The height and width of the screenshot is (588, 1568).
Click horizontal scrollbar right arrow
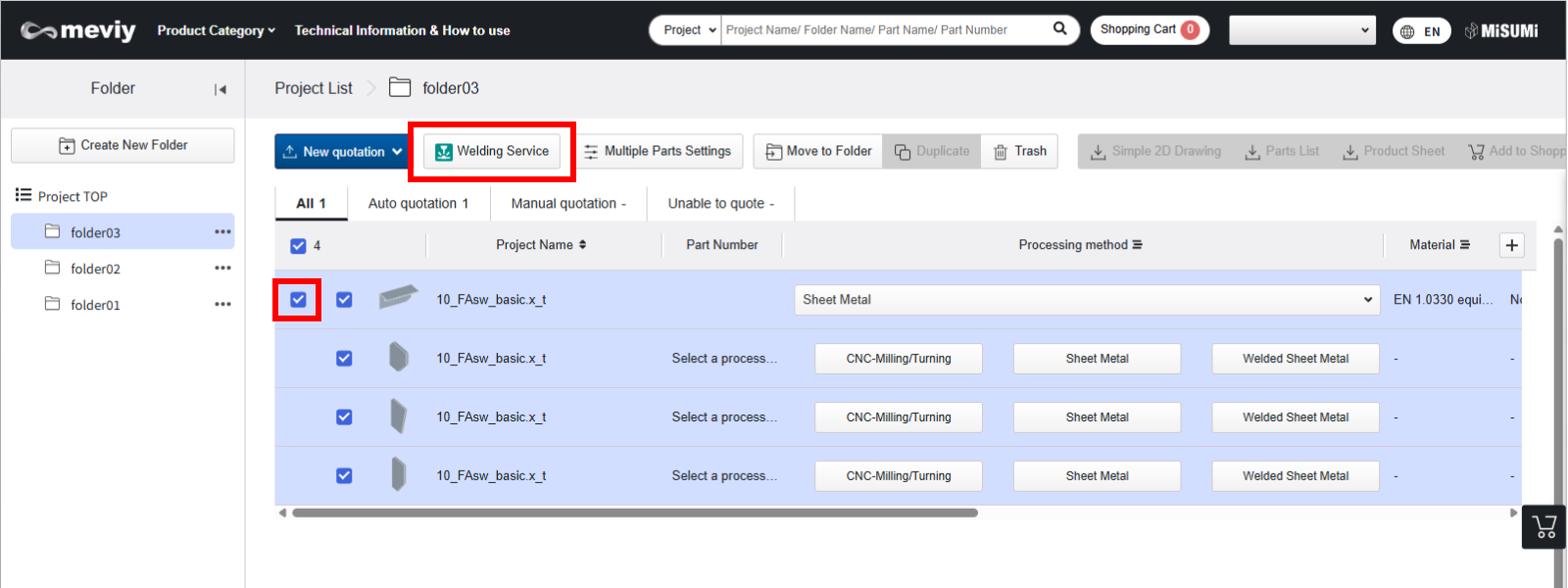coord(1513,513)
